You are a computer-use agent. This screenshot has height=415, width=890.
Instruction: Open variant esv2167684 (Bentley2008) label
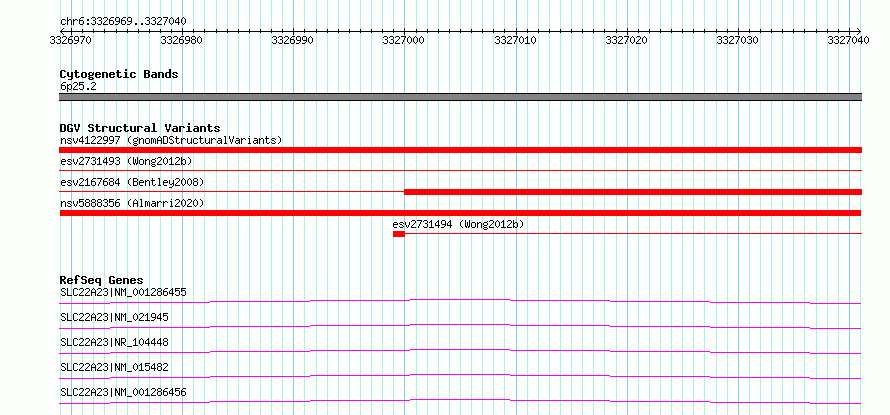(x=132, y=182)
